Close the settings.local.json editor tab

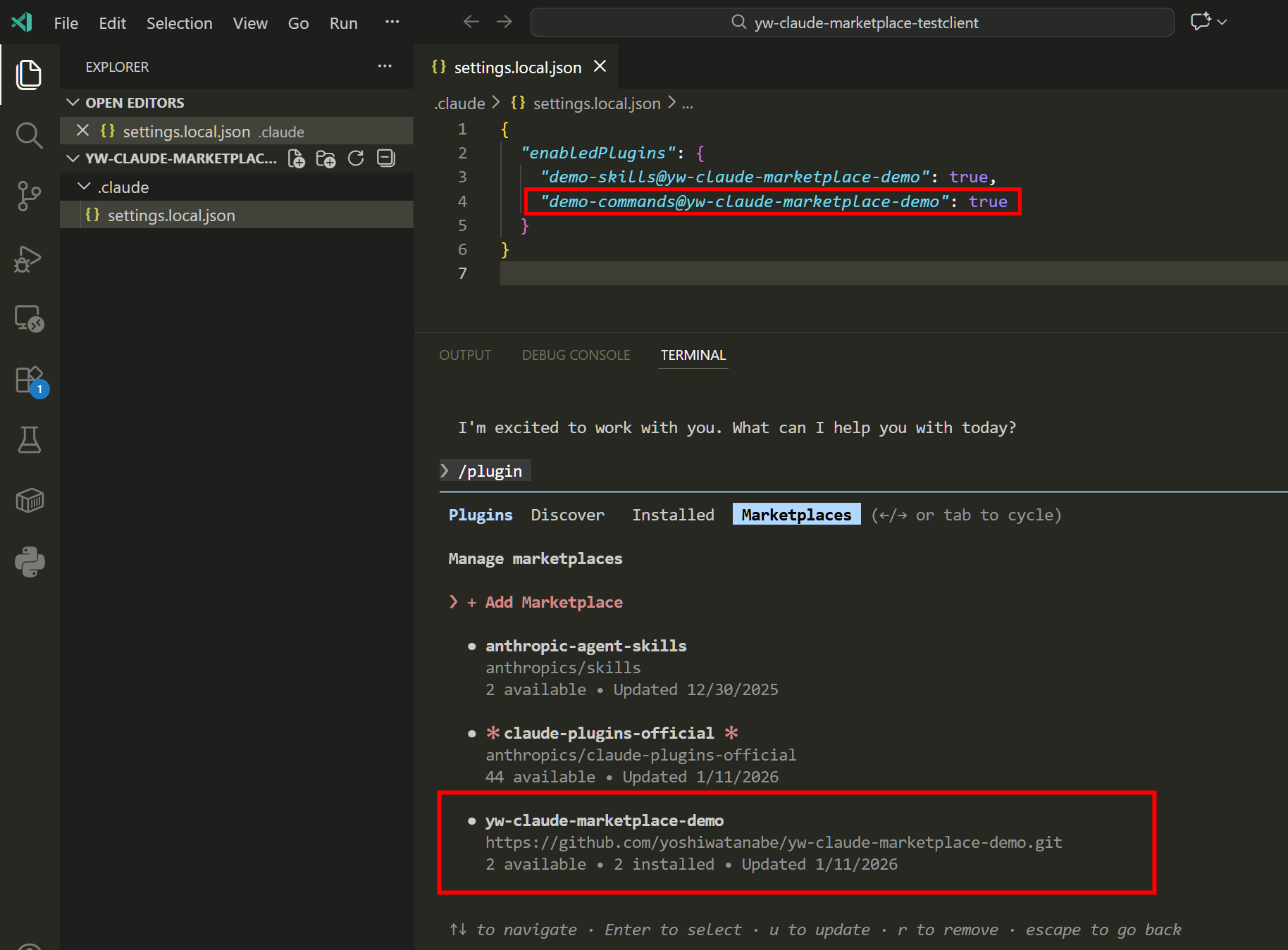point(600,66)
